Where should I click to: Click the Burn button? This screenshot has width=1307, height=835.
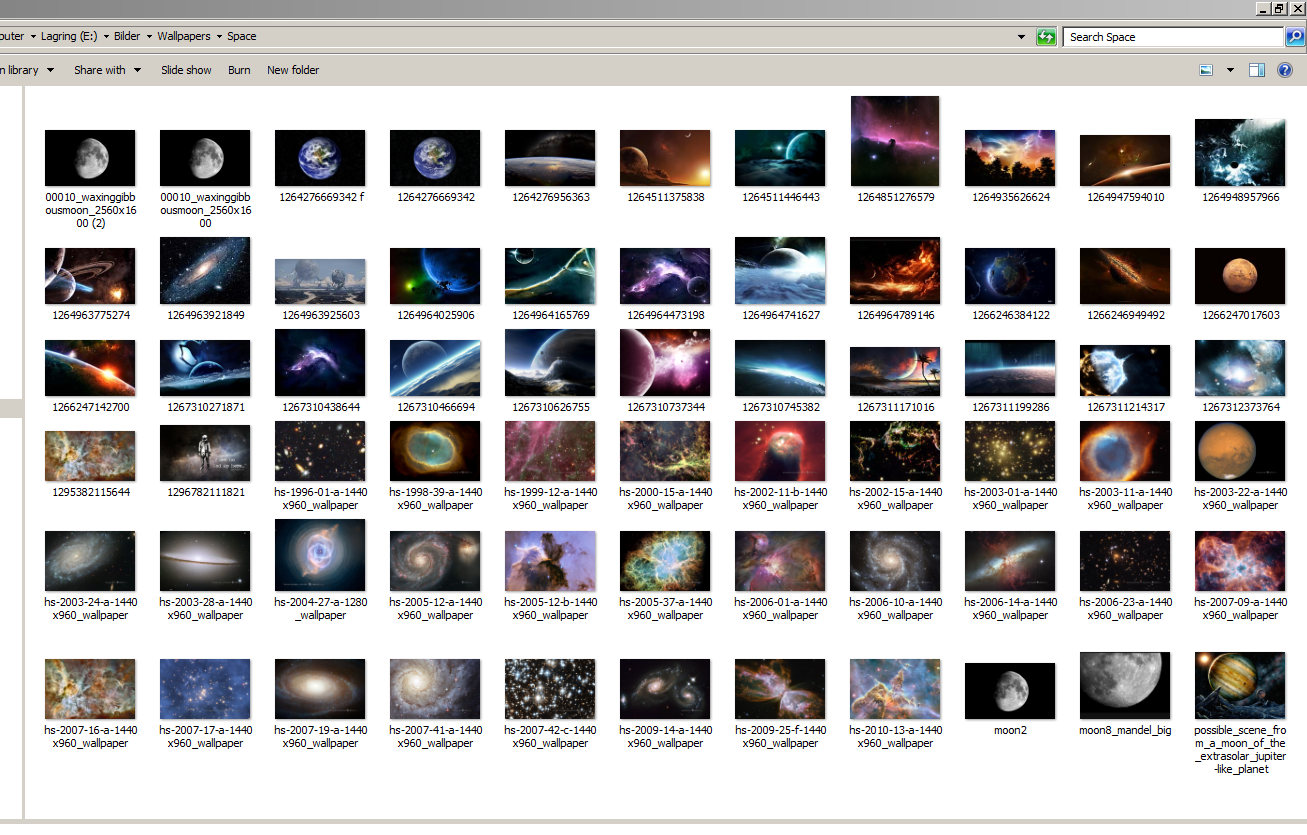pyautogui.click(x=239, y=70)
